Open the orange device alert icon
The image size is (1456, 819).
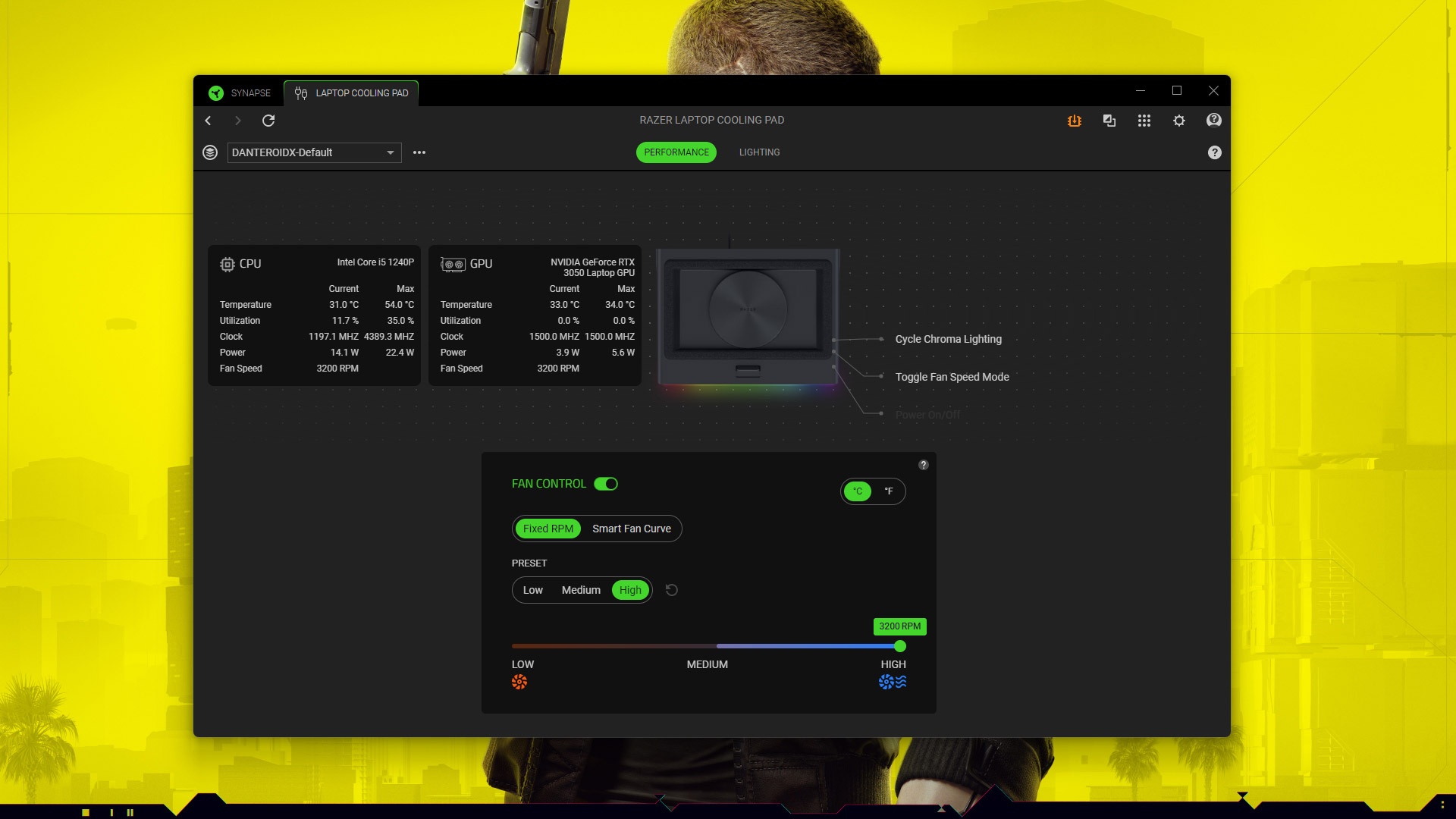[1075, 121]
